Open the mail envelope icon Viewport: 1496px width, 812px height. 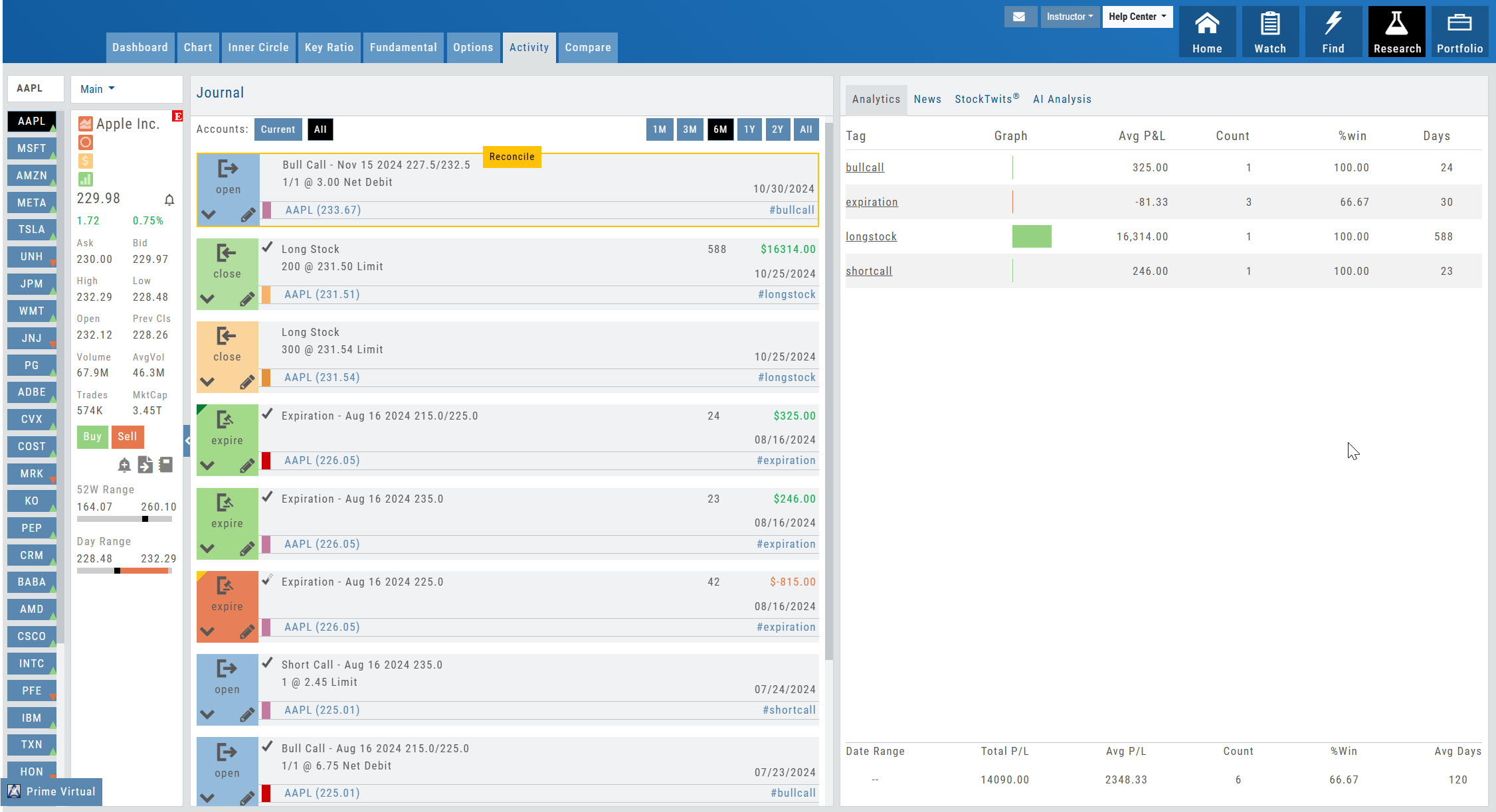tap(1019, 17)
